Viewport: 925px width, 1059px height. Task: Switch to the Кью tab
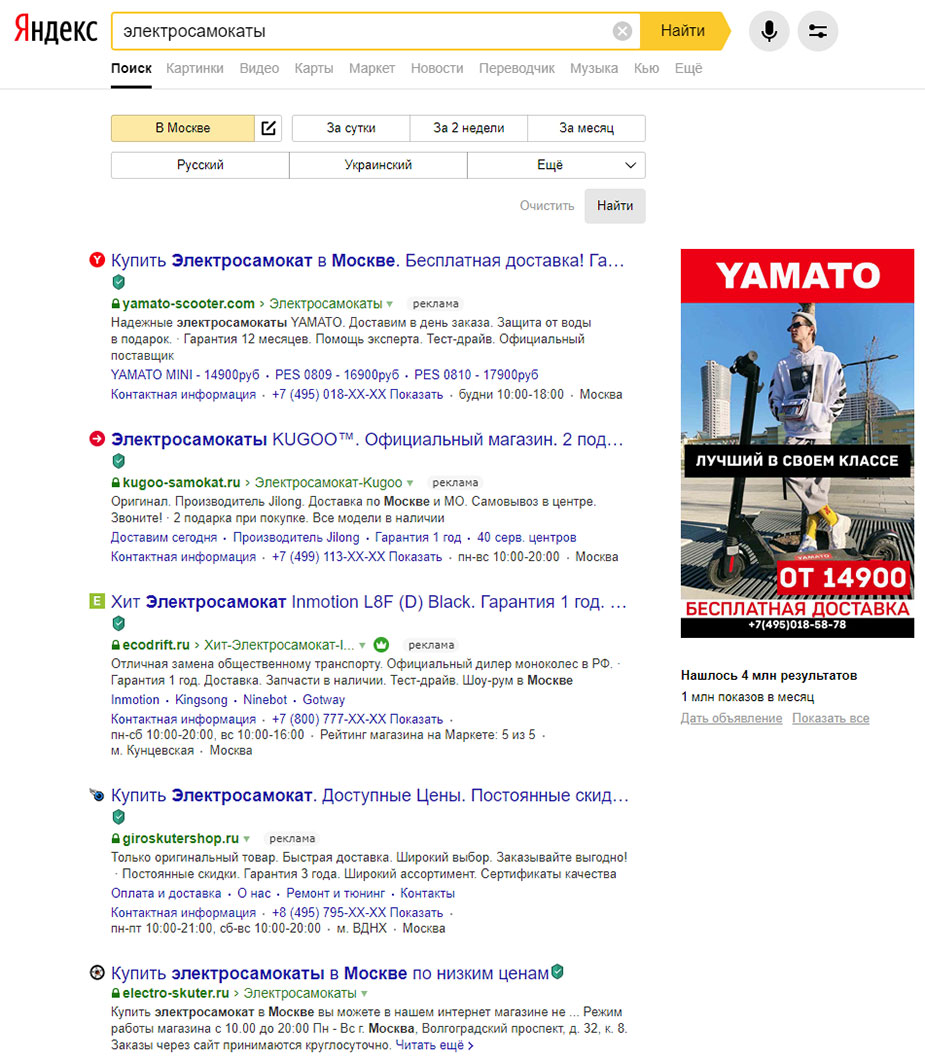pyautogui.click(x=646, y=68)
